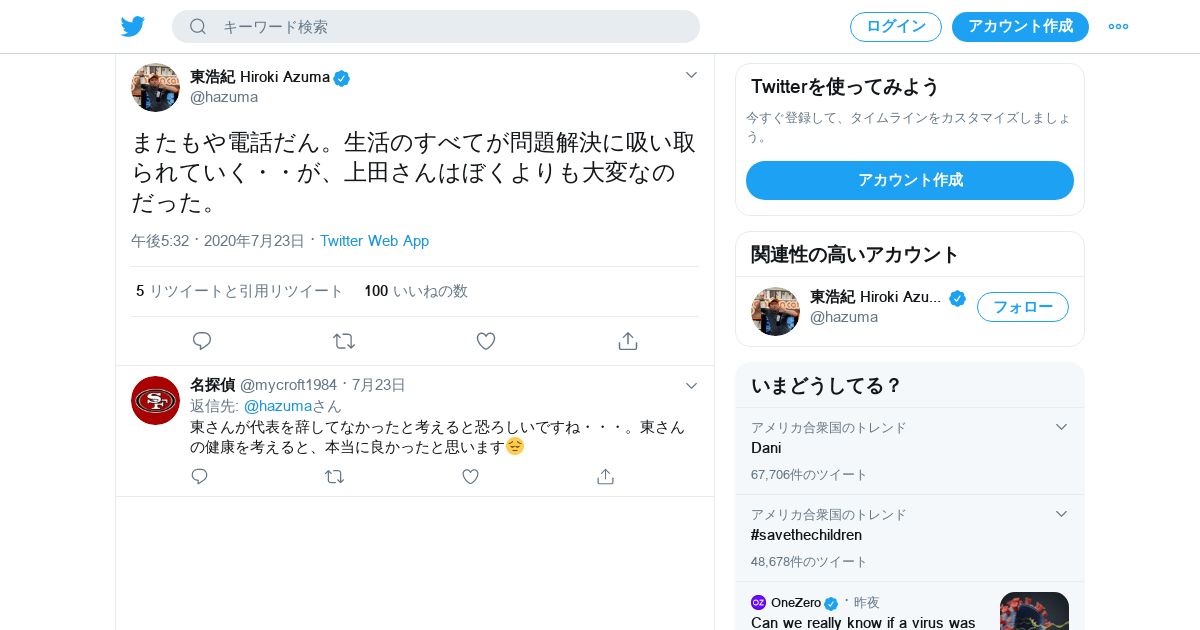The image size is (1200, 630).
Task: Open the three-dot more menu in header
Action: 1118,27
